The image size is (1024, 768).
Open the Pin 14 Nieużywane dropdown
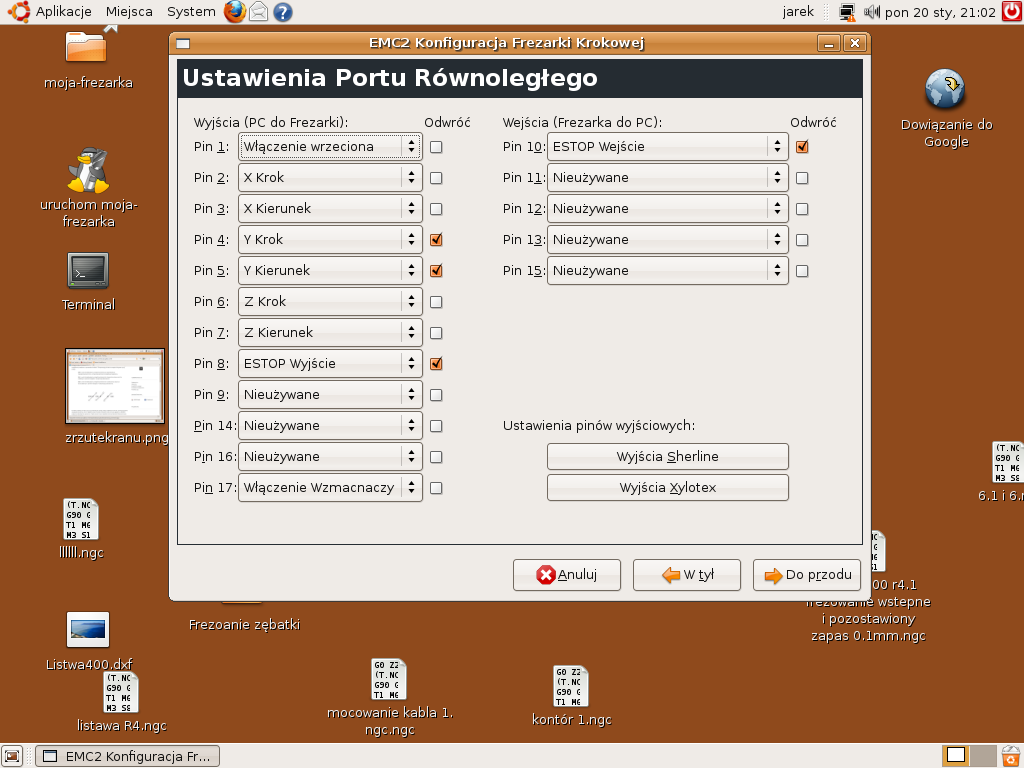click(330, 426)
